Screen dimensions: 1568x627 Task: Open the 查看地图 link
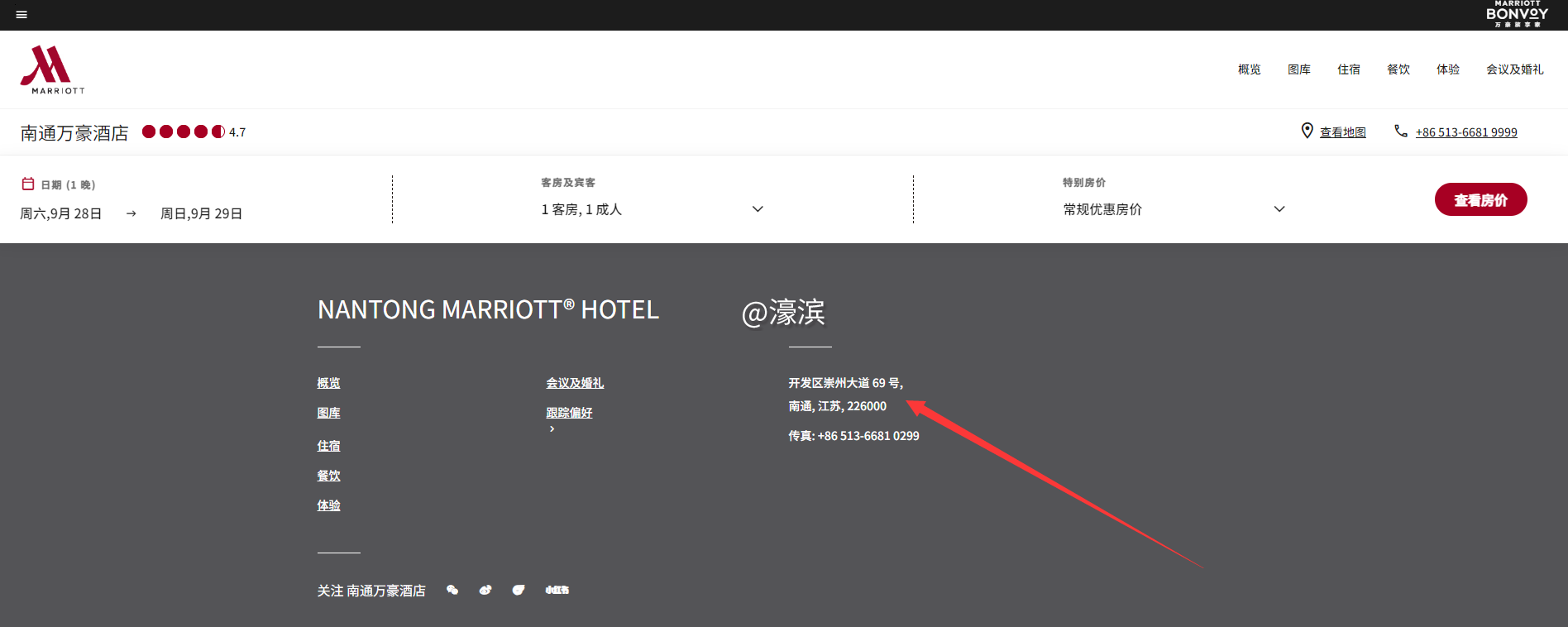click(1343, 132)
